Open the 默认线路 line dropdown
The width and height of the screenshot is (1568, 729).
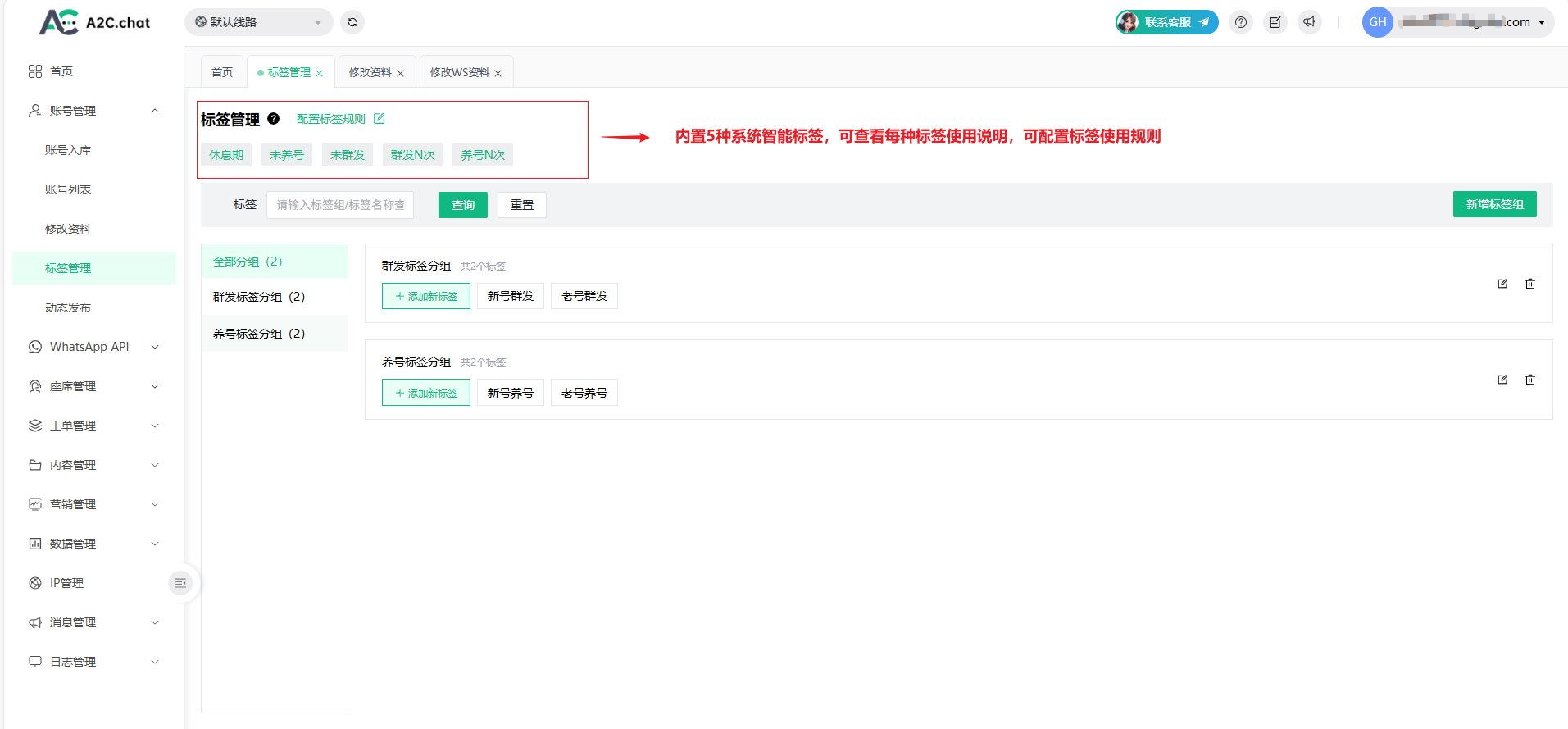(258, 22)
